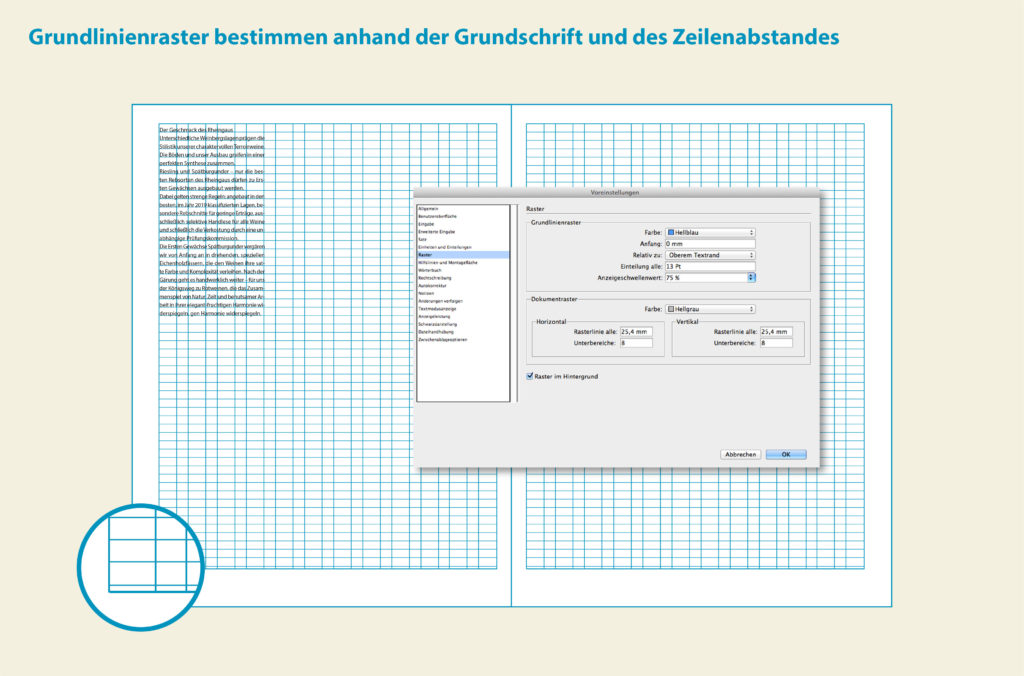Screen dimensions: 1024x676
Task: Click the Hellgrau color swatch
Action: (x=670, y=309)
